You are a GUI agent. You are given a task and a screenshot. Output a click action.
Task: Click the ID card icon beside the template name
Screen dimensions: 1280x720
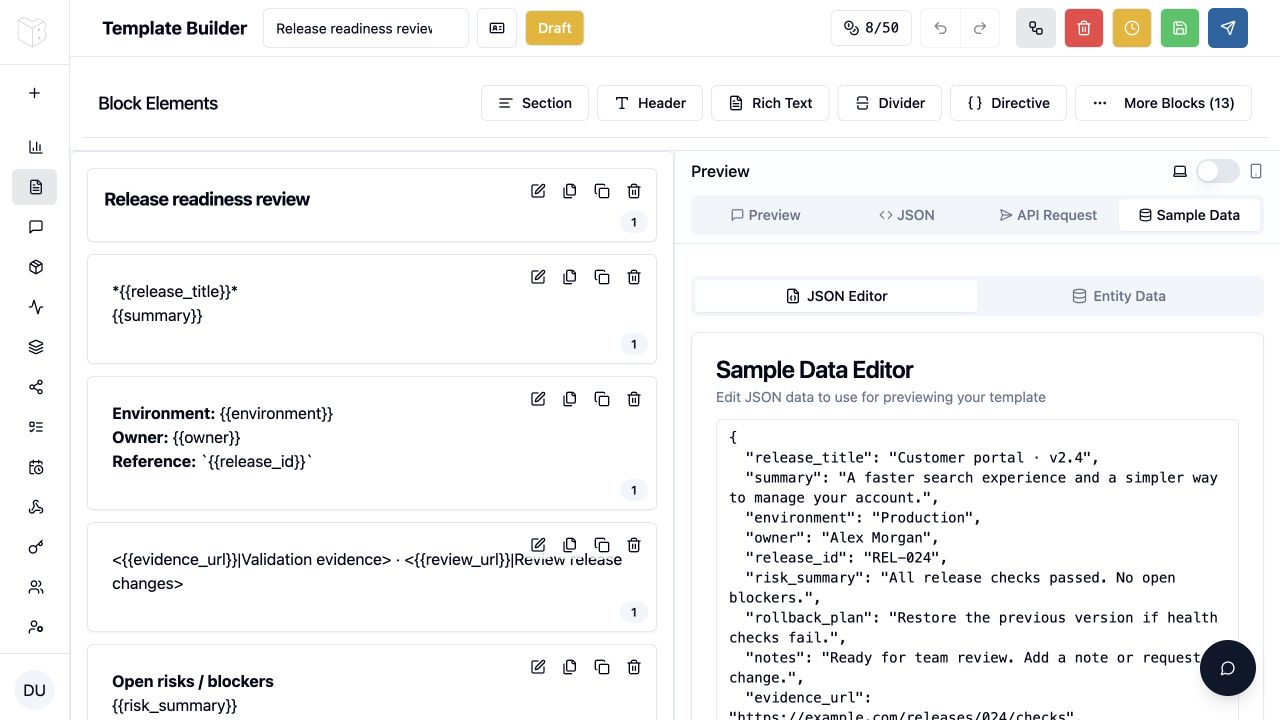[x=497, y=28]
